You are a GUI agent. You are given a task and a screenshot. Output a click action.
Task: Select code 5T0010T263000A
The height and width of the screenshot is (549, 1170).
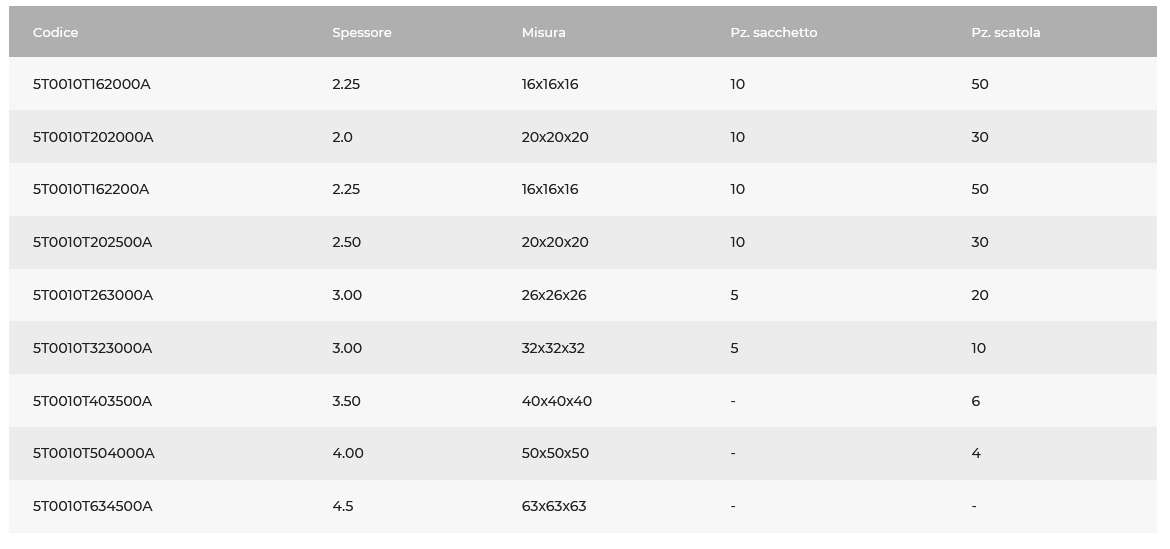(93, 295)
